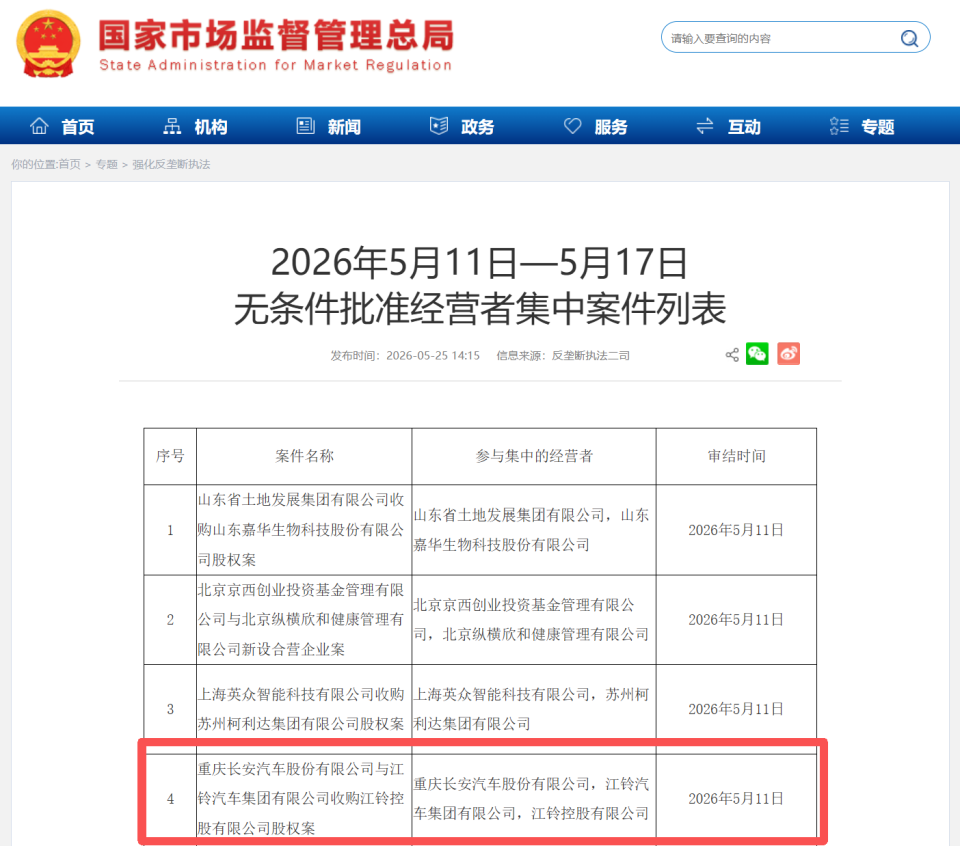Viewport: 960px width, 846px height.
Task: Open the 专题 navigation menu item
Action: [878, 127]
